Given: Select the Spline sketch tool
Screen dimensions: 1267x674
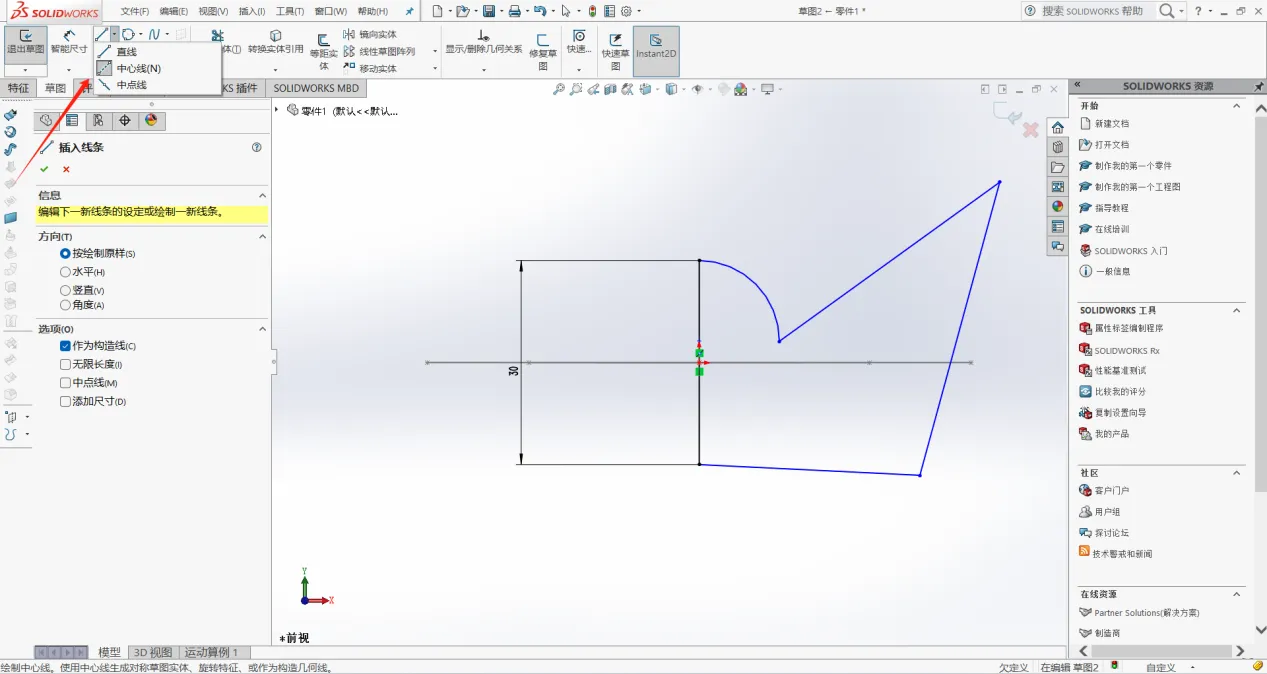Looking at the screenshot, I should pos(154,34).
